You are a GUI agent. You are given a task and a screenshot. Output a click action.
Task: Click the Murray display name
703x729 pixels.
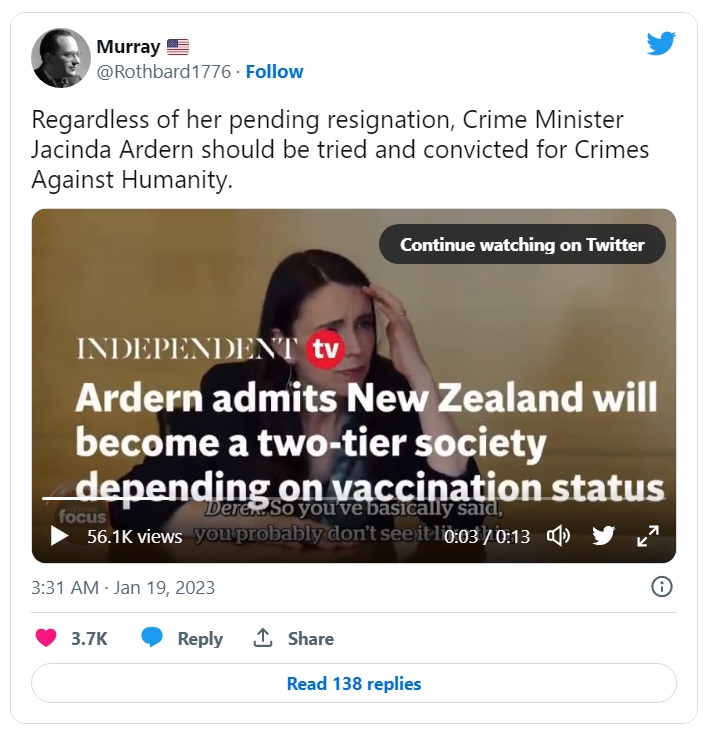[x=128, y=47]
